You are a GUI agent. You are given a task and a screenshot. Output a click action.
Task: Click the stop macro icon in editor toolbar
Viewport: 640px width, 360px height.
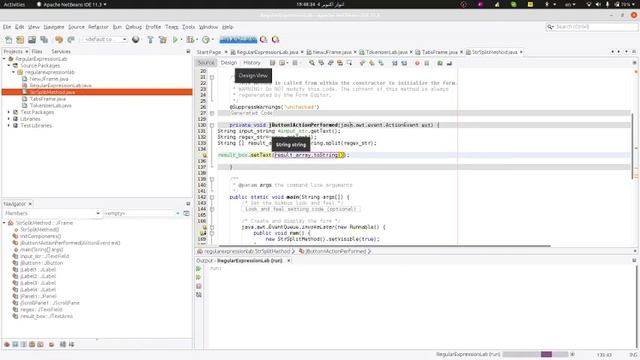point(427,63)
